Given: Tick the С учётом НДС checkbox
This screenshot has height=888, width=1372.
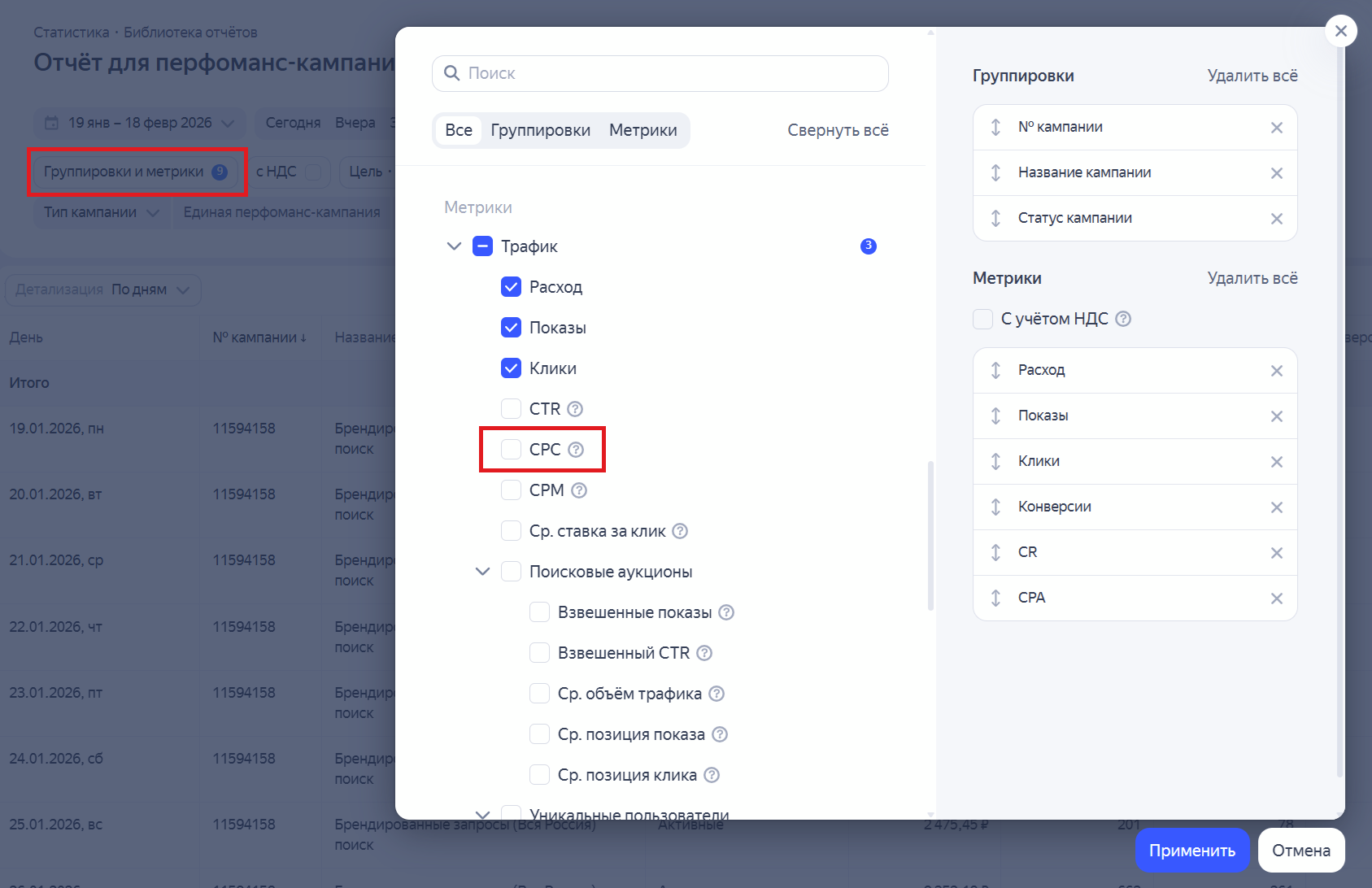Looking at the screenshot, I should [x=982, y=319].
